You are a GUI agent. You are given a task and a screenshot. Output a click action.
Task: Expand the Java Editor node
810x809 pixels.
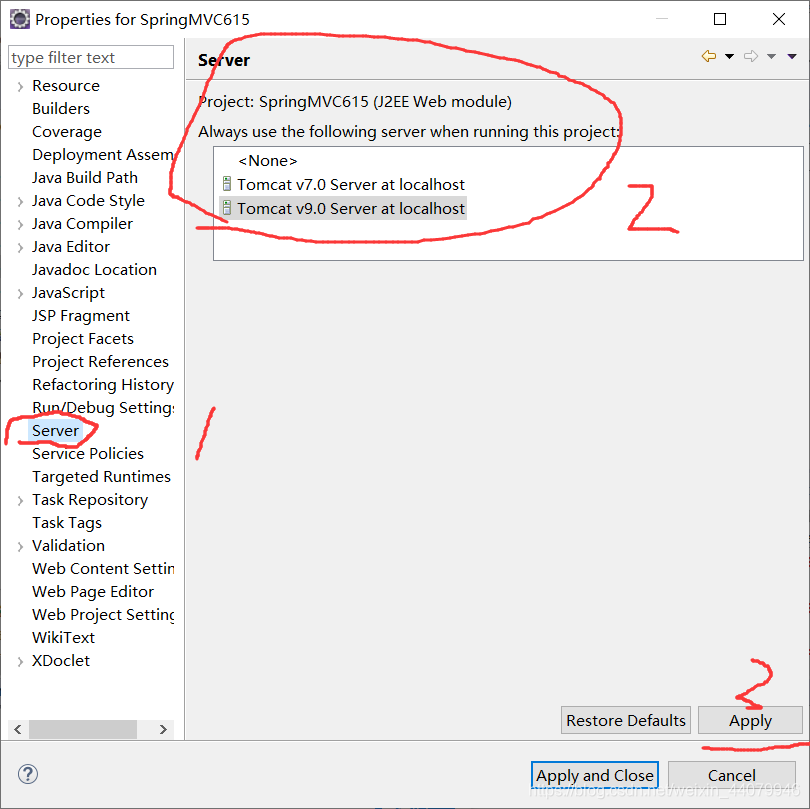coord(20,247)
